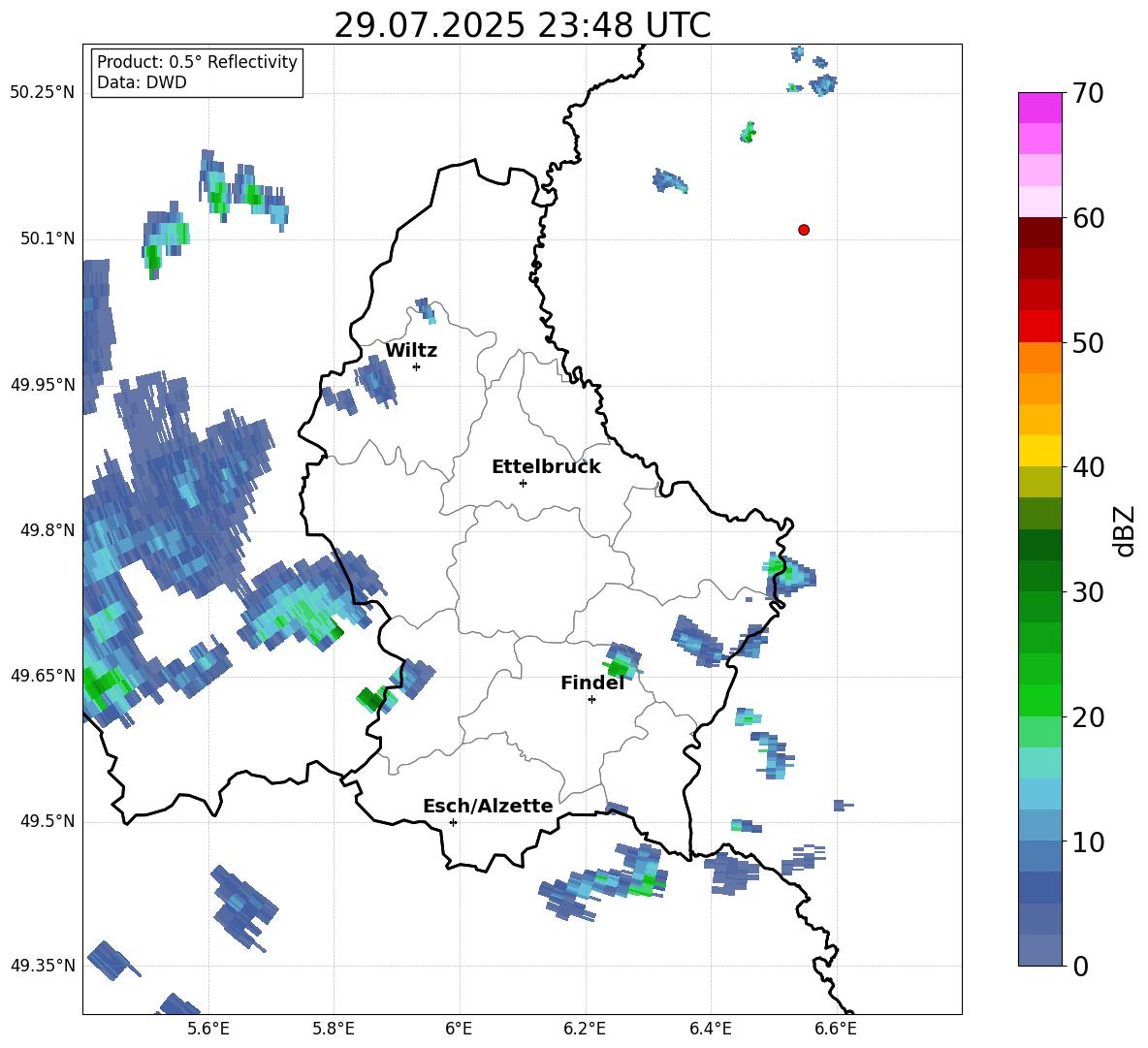Click the colorbar label "30"

[x=1088, y=592]
